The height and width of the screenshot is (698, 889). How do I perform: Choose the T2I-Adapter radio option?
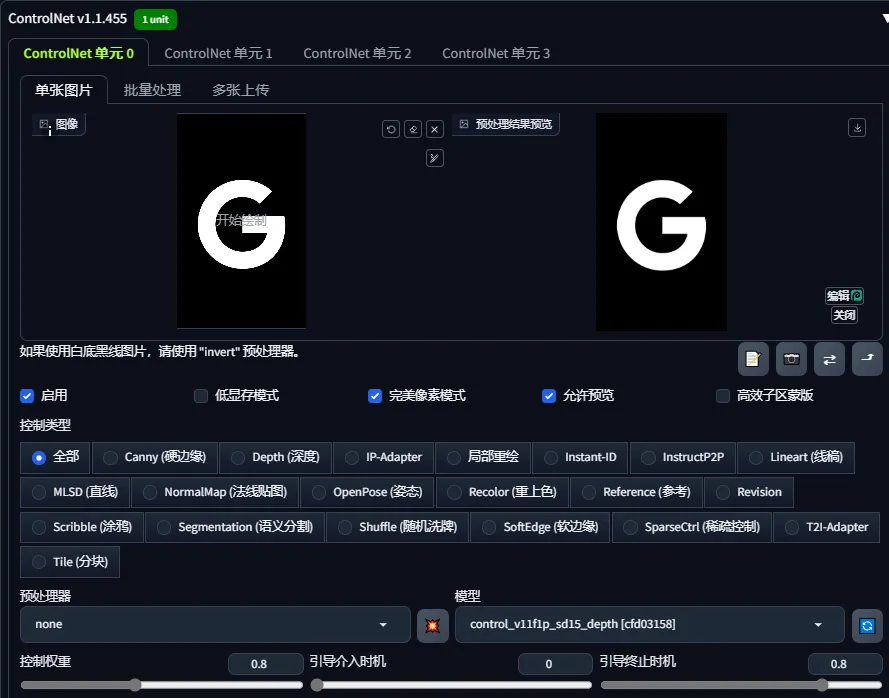point(827,527)
